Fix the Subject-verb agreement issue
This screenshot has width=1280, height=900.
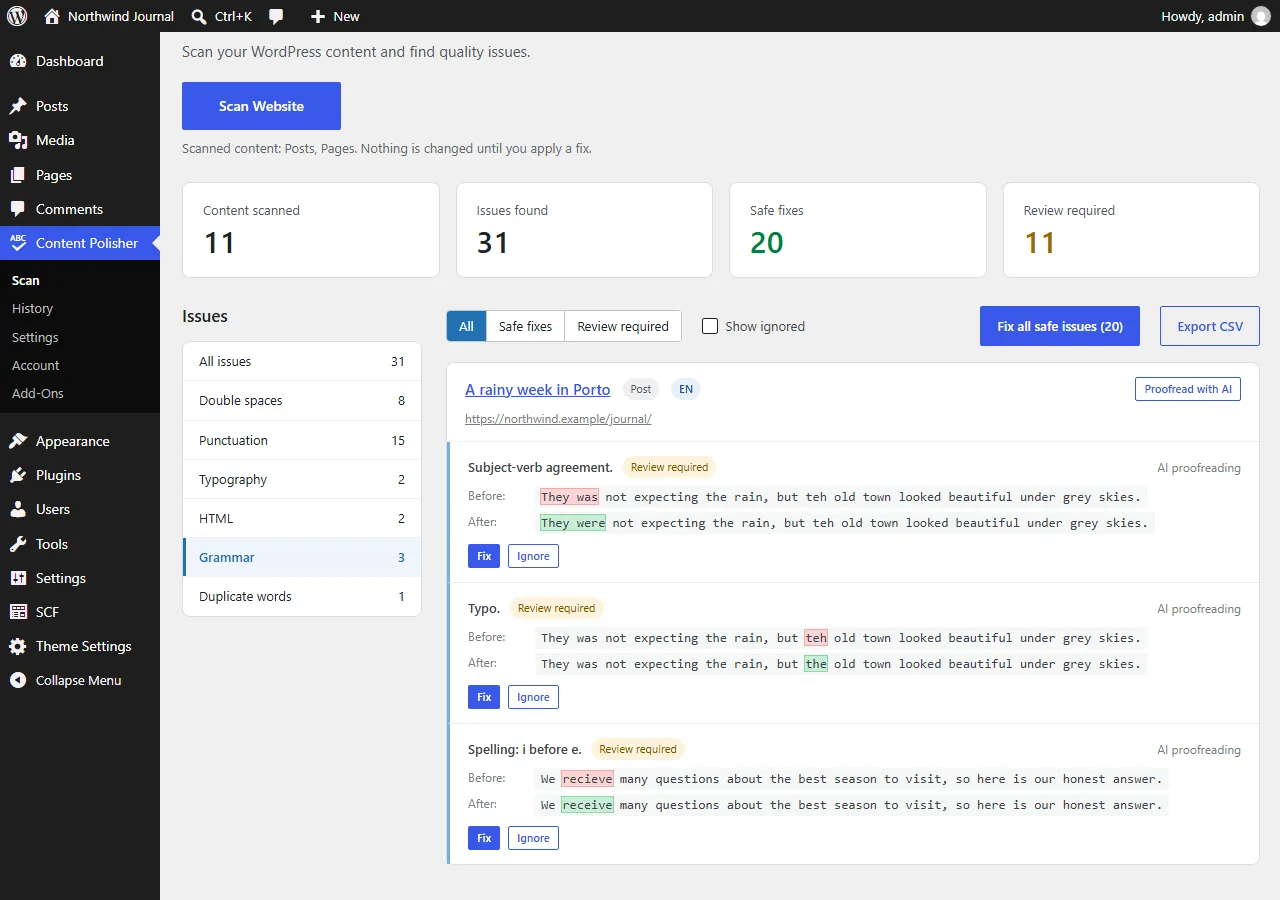coord(484,556)
